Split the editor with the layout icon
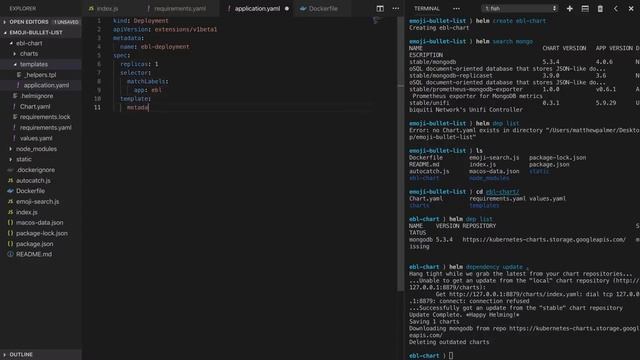640x360 pixels. click(380, 9)
